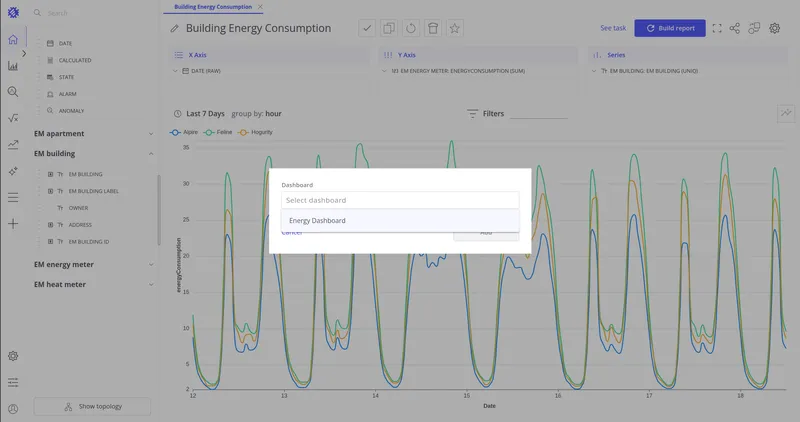Click the refresh reset toolbar button

click(x=411, y=28)
